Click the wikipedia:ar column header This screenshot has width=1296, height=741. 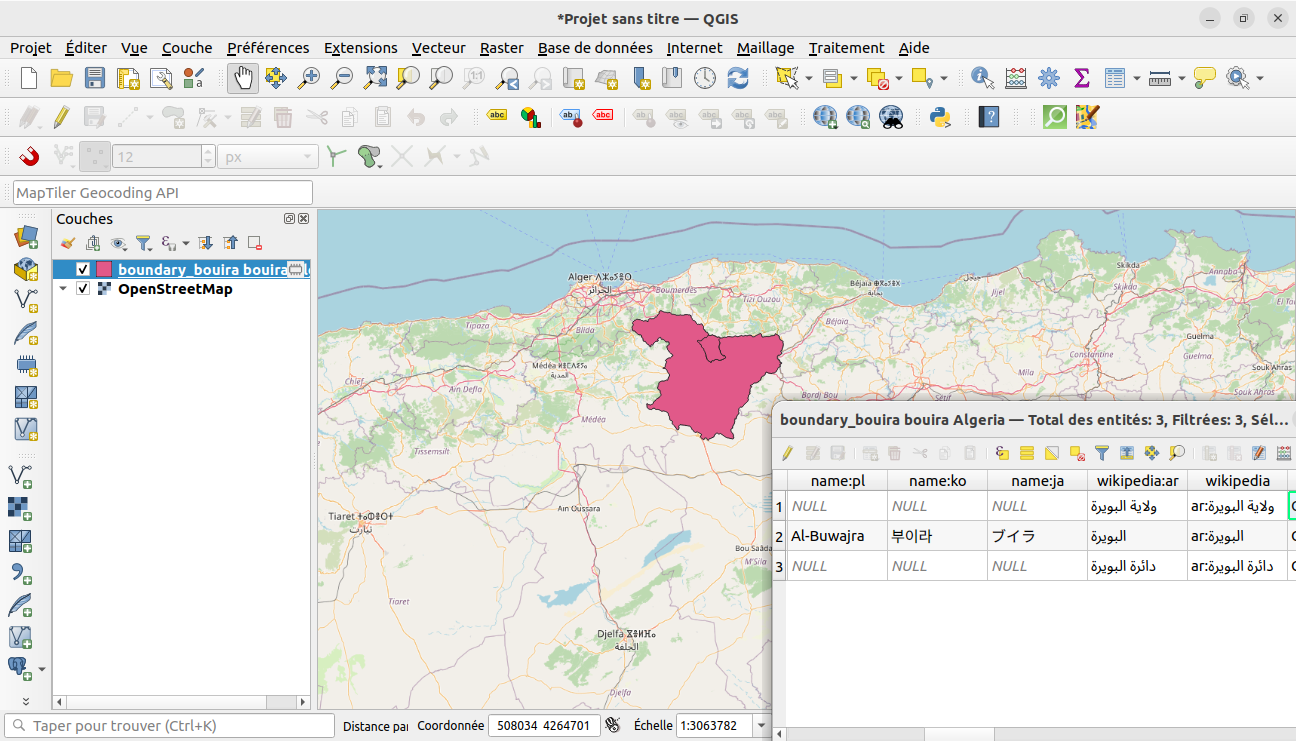click(1137, 481)
